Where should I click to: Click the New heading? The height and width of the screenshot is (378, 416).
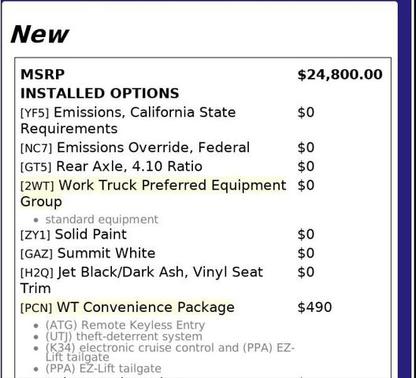click(x=40, y=35)
